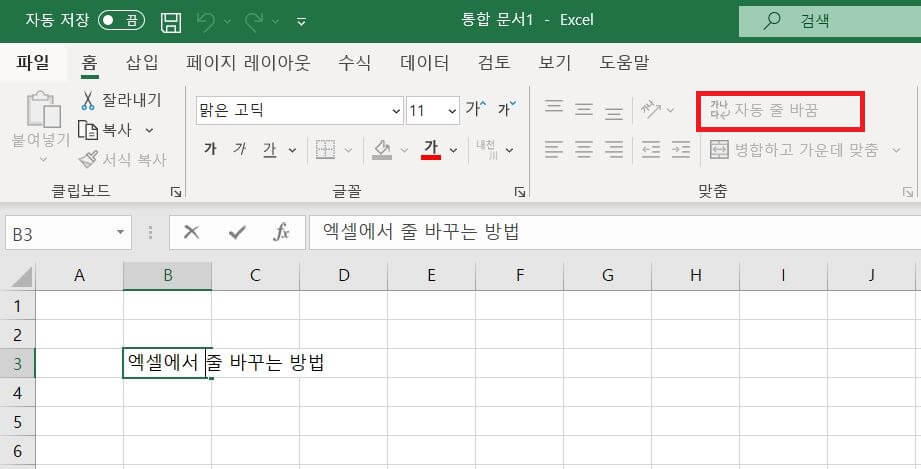
Task: Open Font (글꼴) dialog launcher
Action: click(519, 192)
